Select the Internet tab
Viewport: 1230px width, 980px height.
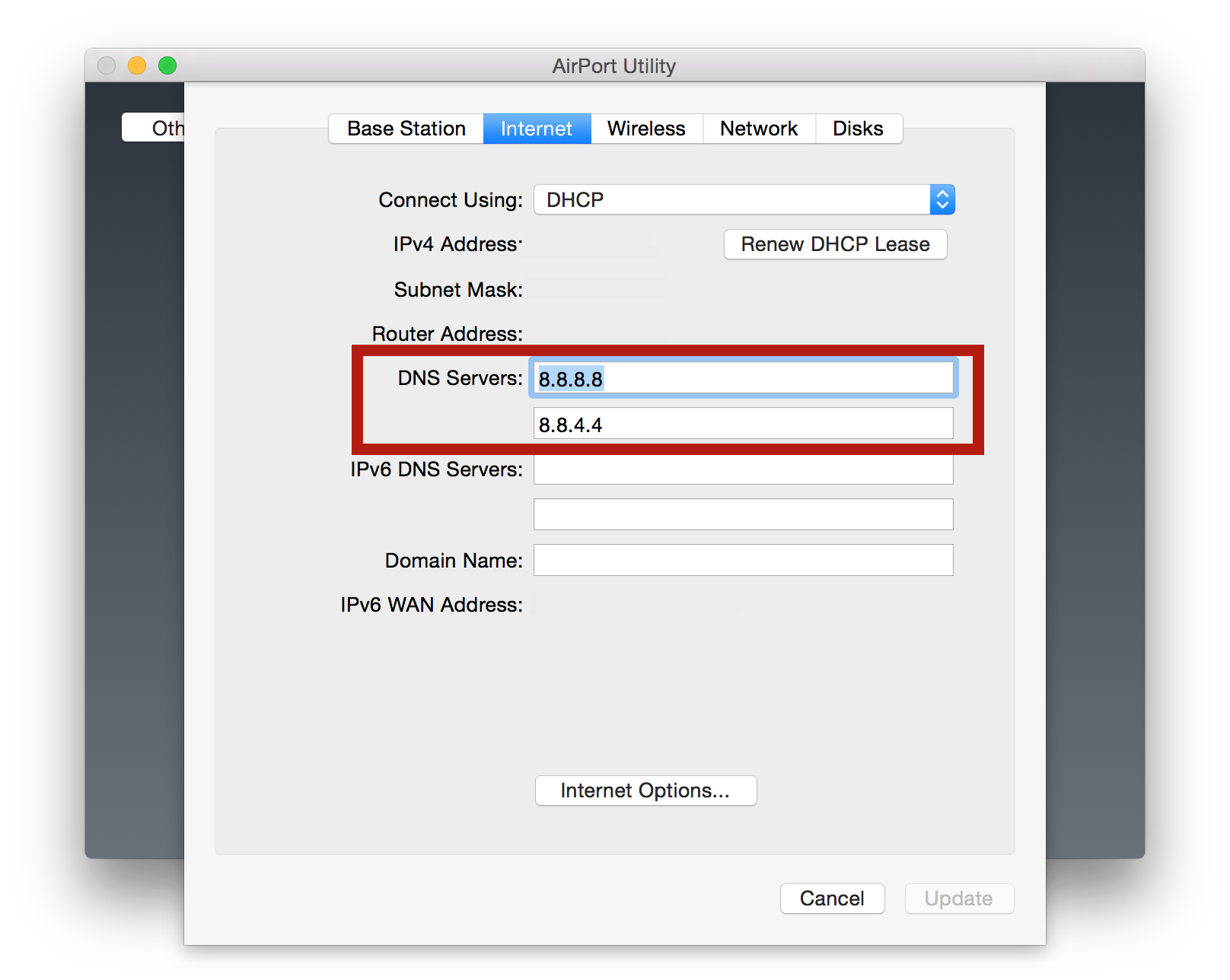pos(537,129)
